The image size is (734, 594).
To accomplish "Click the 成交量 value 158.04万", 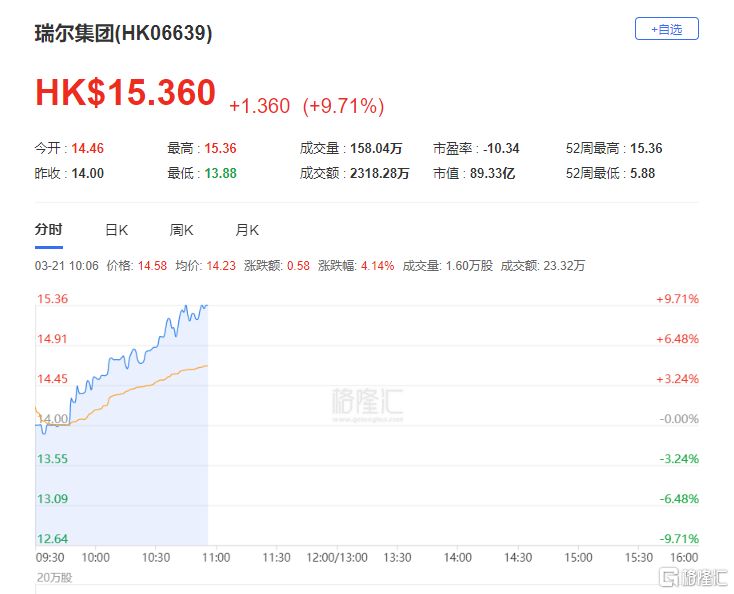I will tap(376, 148).
